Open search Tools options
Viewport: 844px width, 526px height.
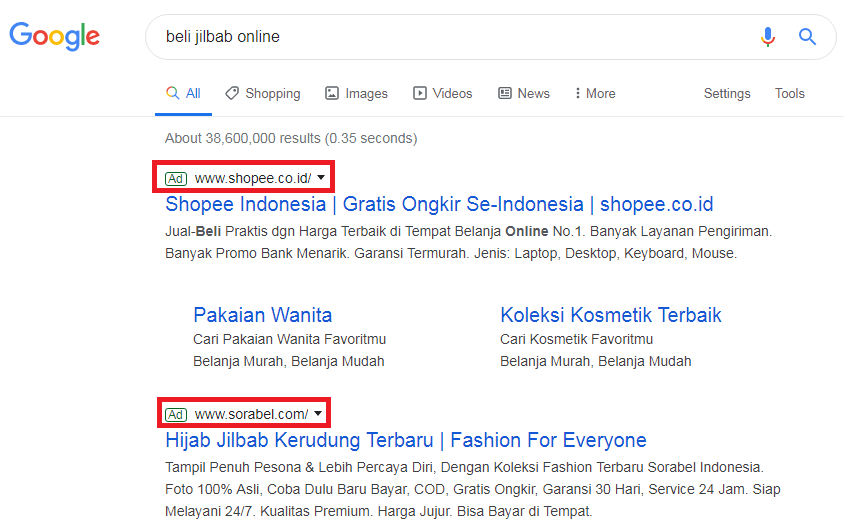pyautogui.click(x=789, y=93)
